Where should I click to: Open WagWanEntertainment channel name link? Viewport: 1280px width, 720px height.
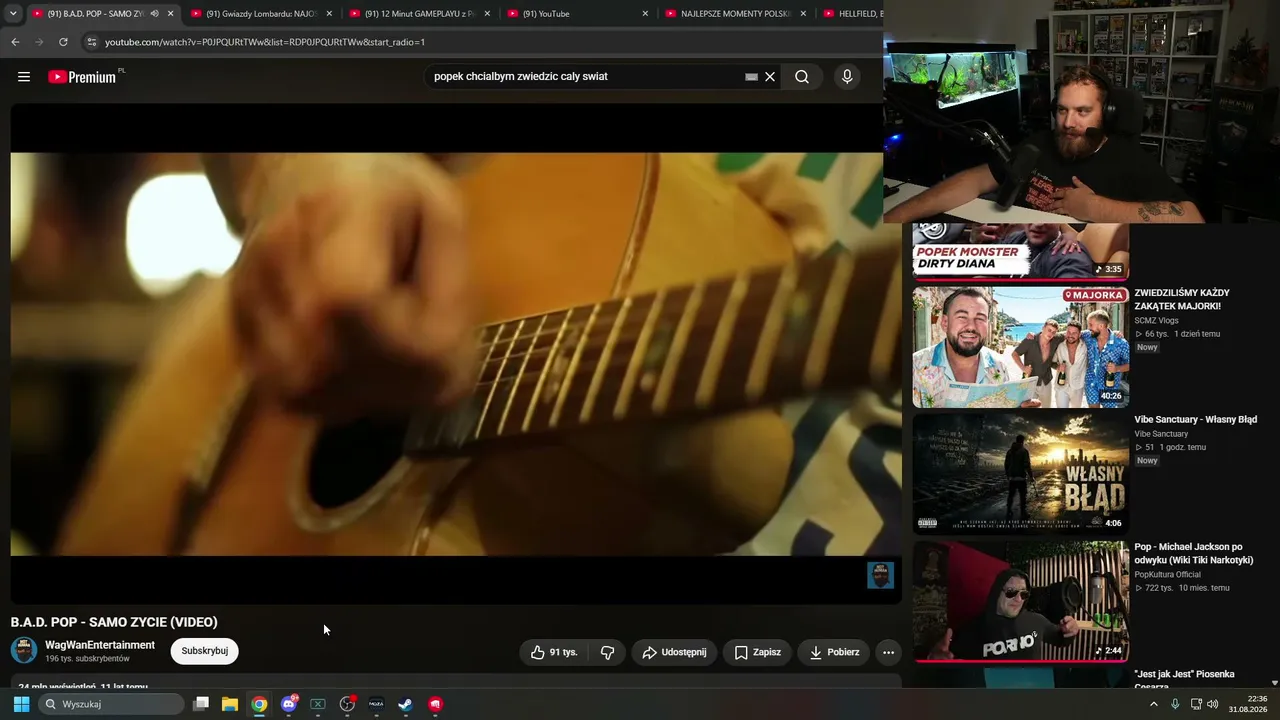point(100,645)
